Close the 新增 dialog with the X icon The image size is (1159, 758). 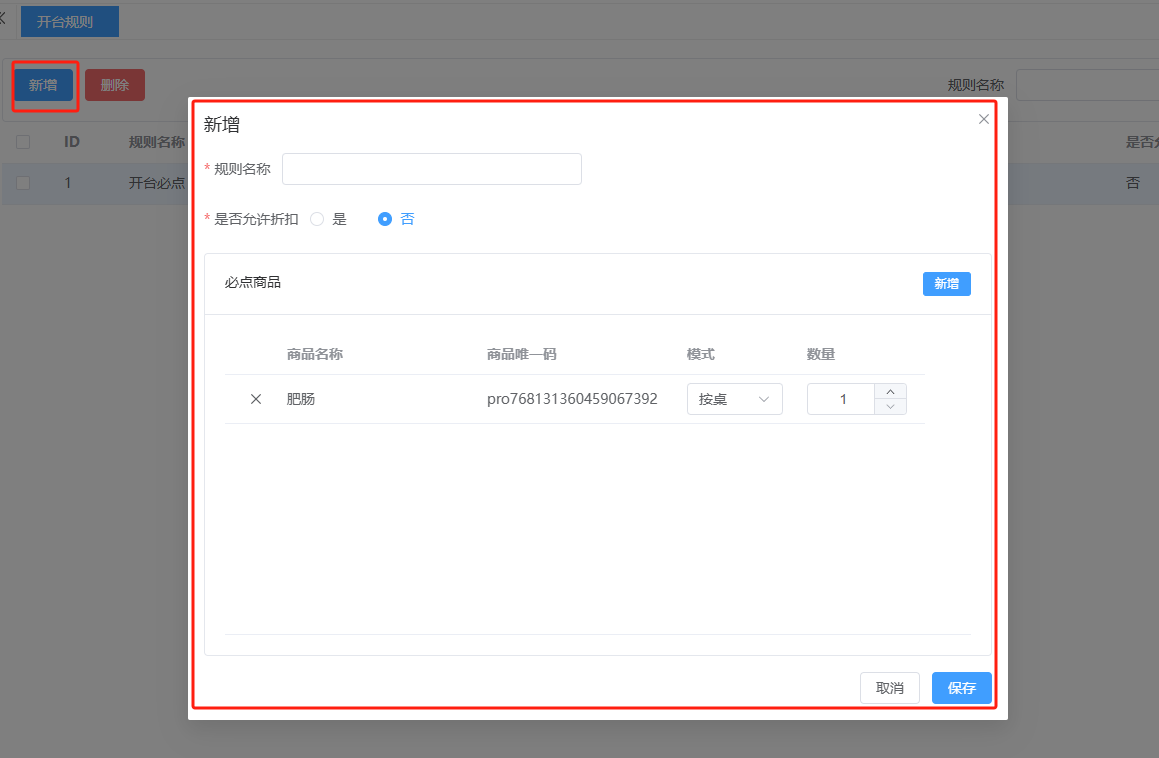pyautogui.click(x=983, y=119)
